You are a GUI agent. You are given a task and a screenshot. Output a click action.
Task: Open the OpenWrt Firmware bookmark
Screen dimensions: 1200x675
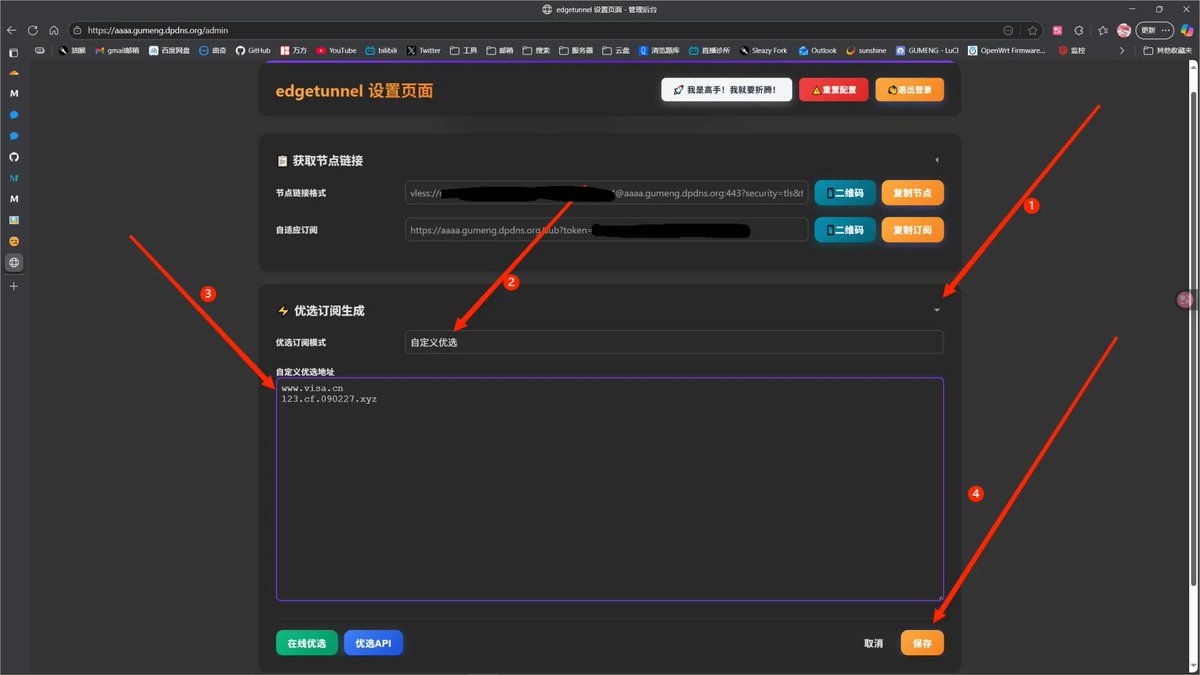tap(1006, 50)
